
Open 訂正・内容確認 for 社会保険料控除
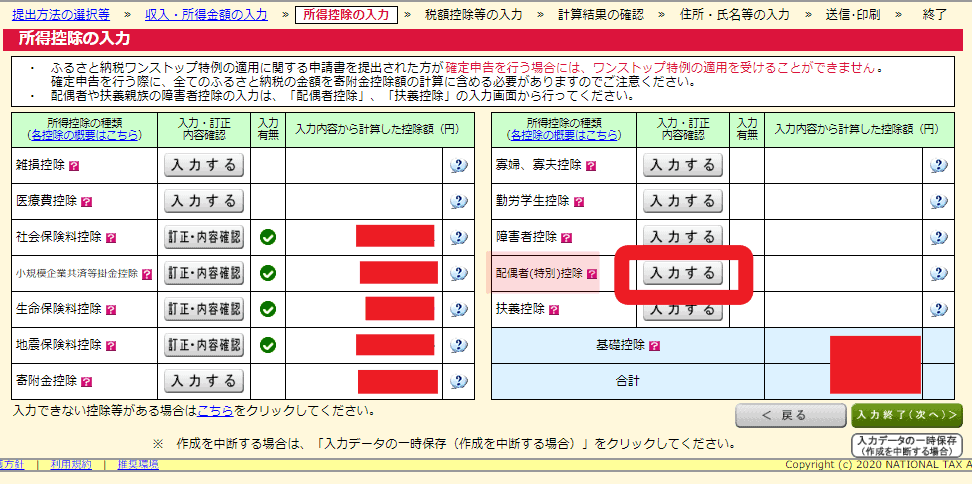(204, 237)
